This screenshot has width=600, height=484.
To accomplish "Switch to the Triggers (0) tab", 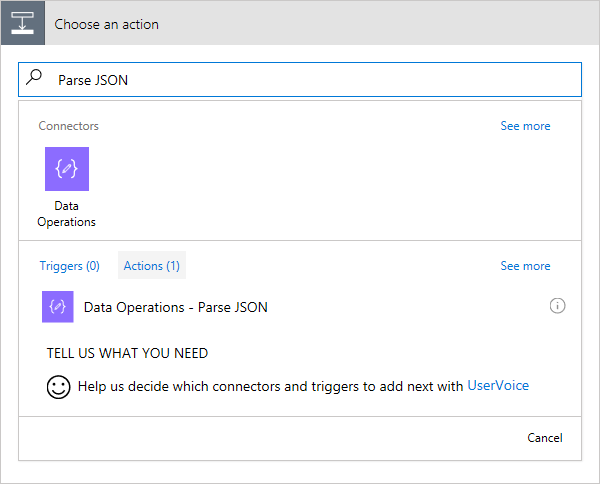I will click(70, 266).
